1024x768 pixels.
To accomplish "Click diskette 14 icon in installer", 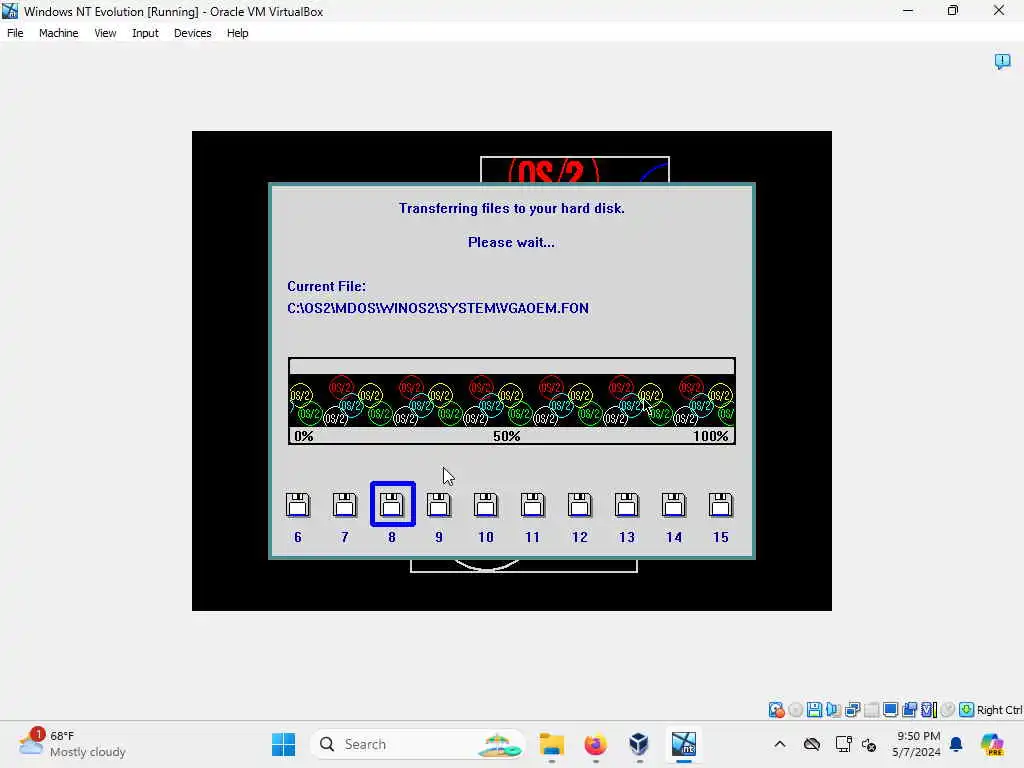I will tap(674, 505).
